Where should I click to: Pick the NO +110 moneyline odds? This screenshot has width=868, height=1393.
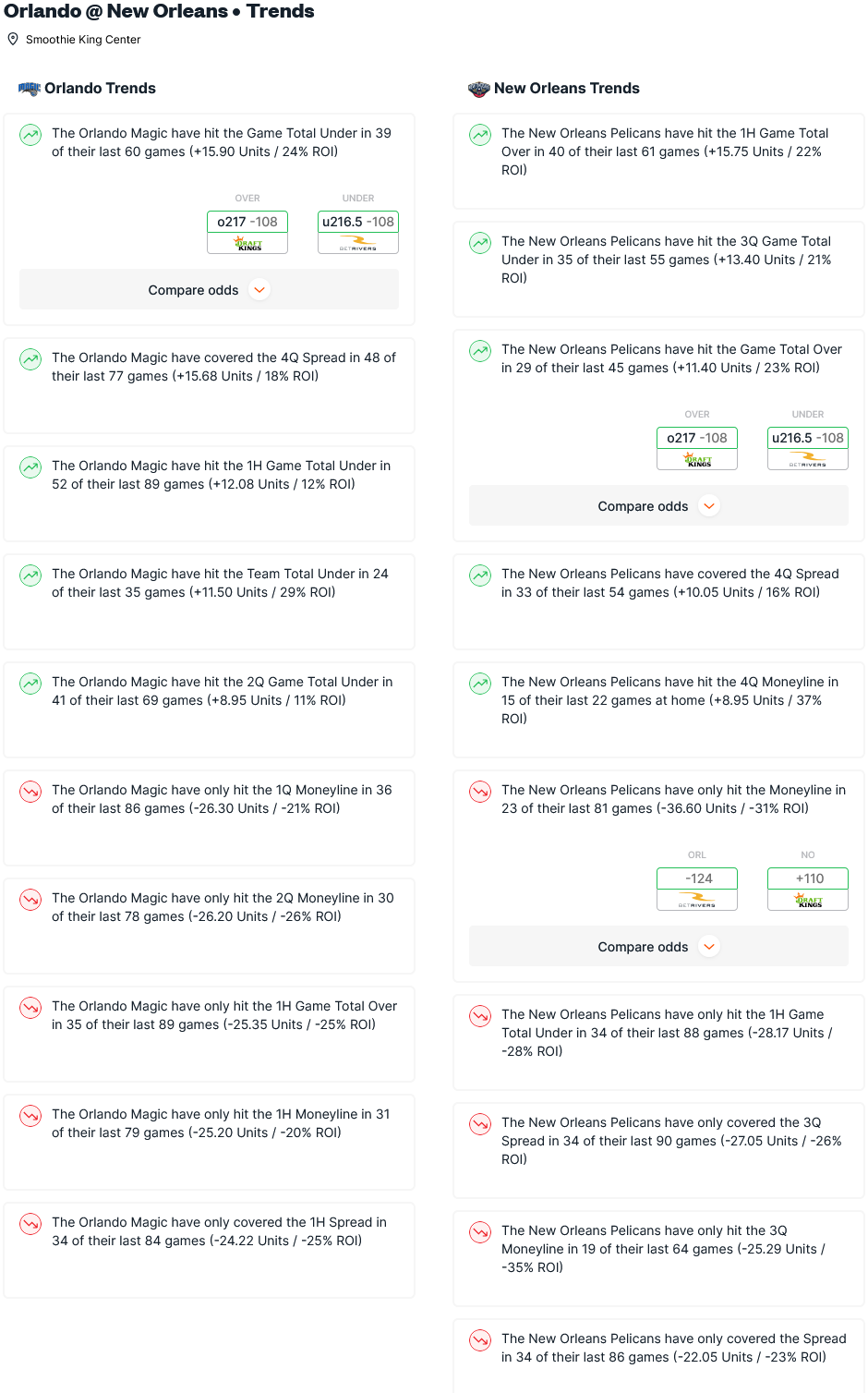(808, 889)
